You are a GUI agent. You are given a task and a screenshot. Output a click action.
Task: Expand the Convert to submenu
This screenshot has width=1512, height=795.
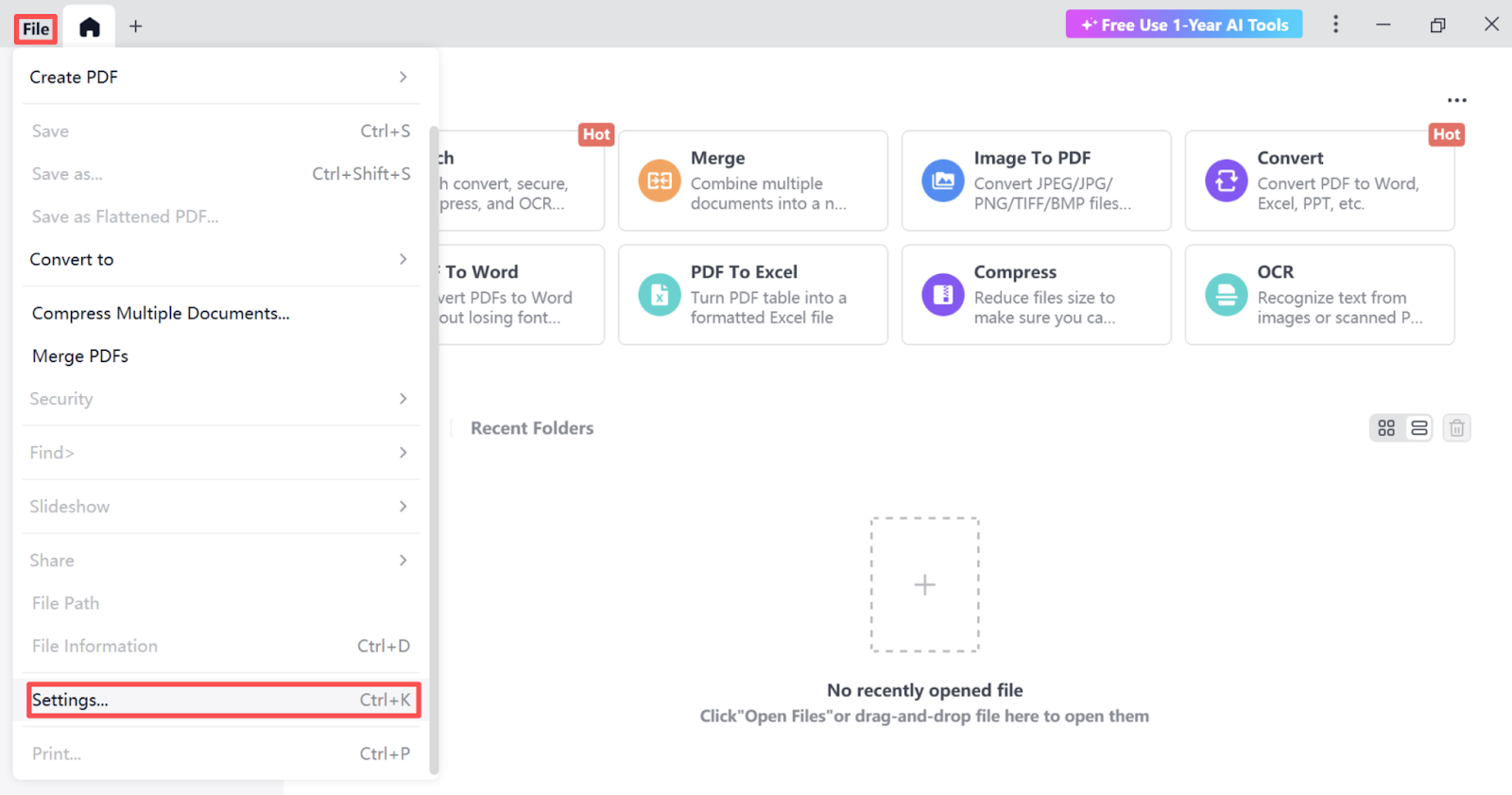click(x=219, y=260)
